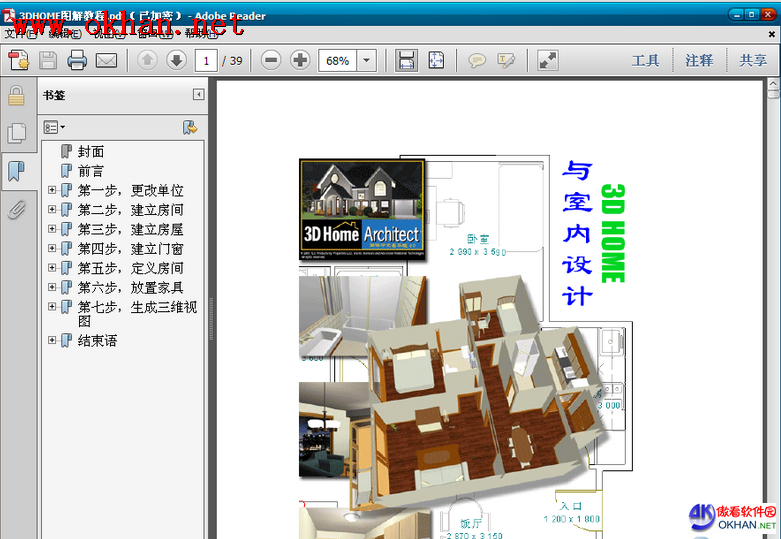Image resolution: width=781 pixels, height=539 pixels.
Task: Collapse the bookmarks panel arrow
Action: click(x=198, y=95)
